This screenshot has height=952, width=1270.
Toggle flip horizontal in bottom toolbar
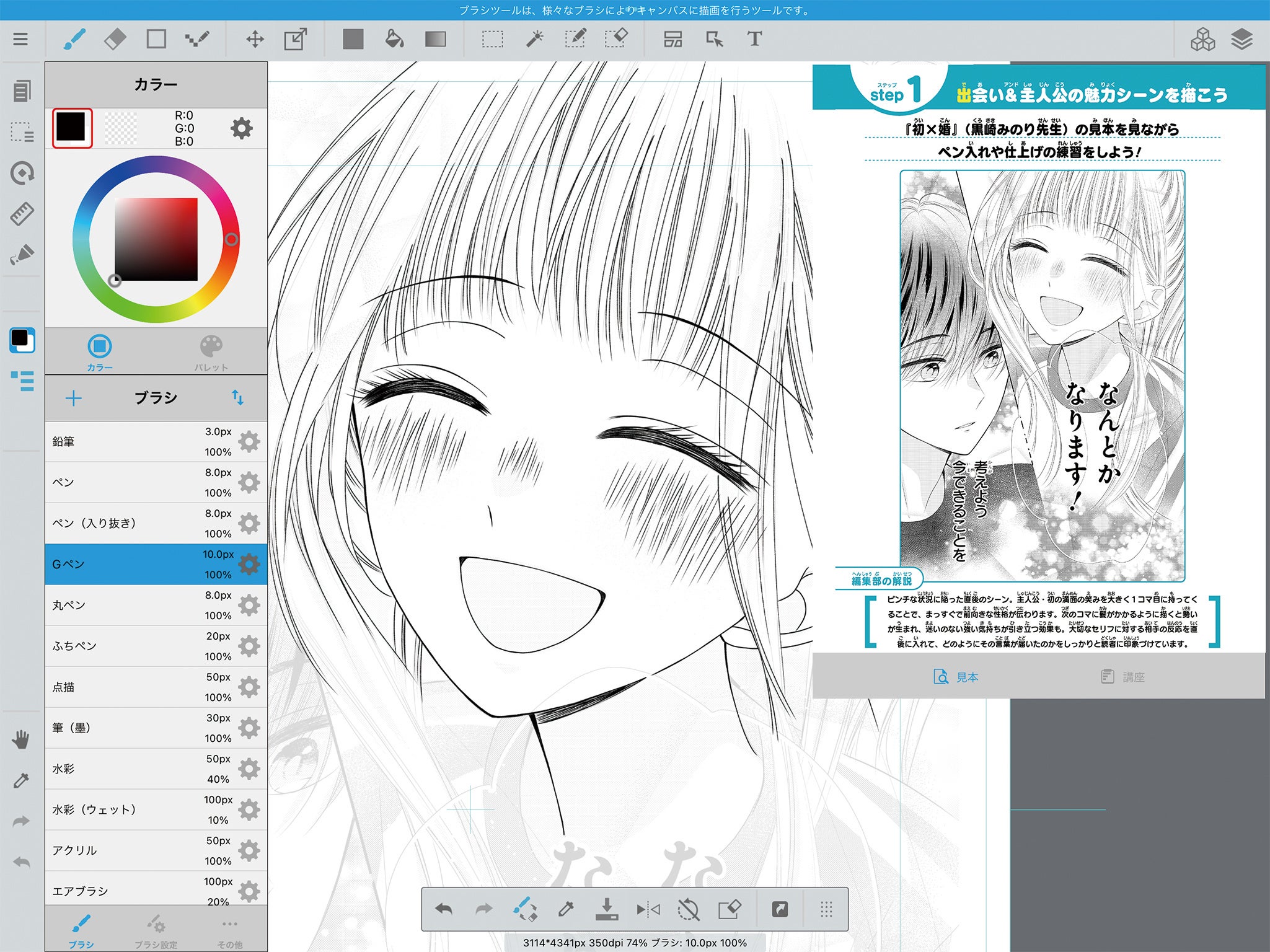coord(648,909)
